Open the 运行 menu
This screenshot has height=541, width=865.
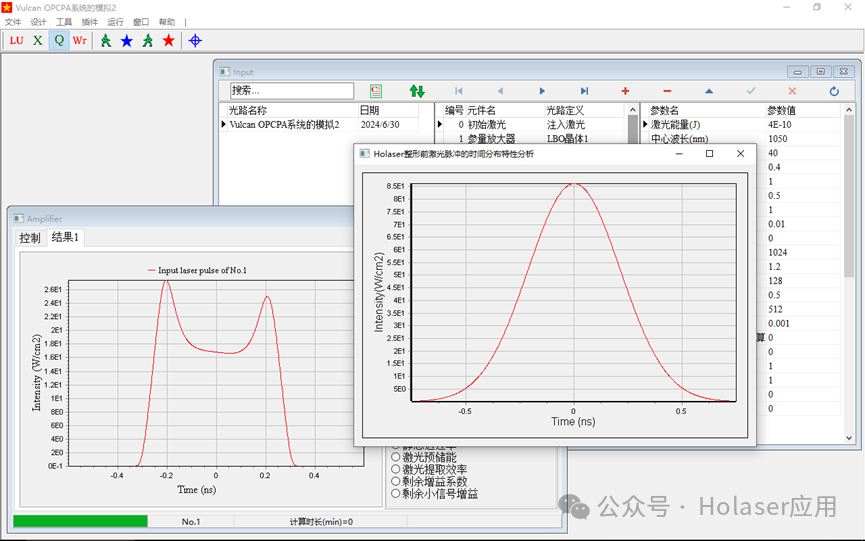(115, 22)
